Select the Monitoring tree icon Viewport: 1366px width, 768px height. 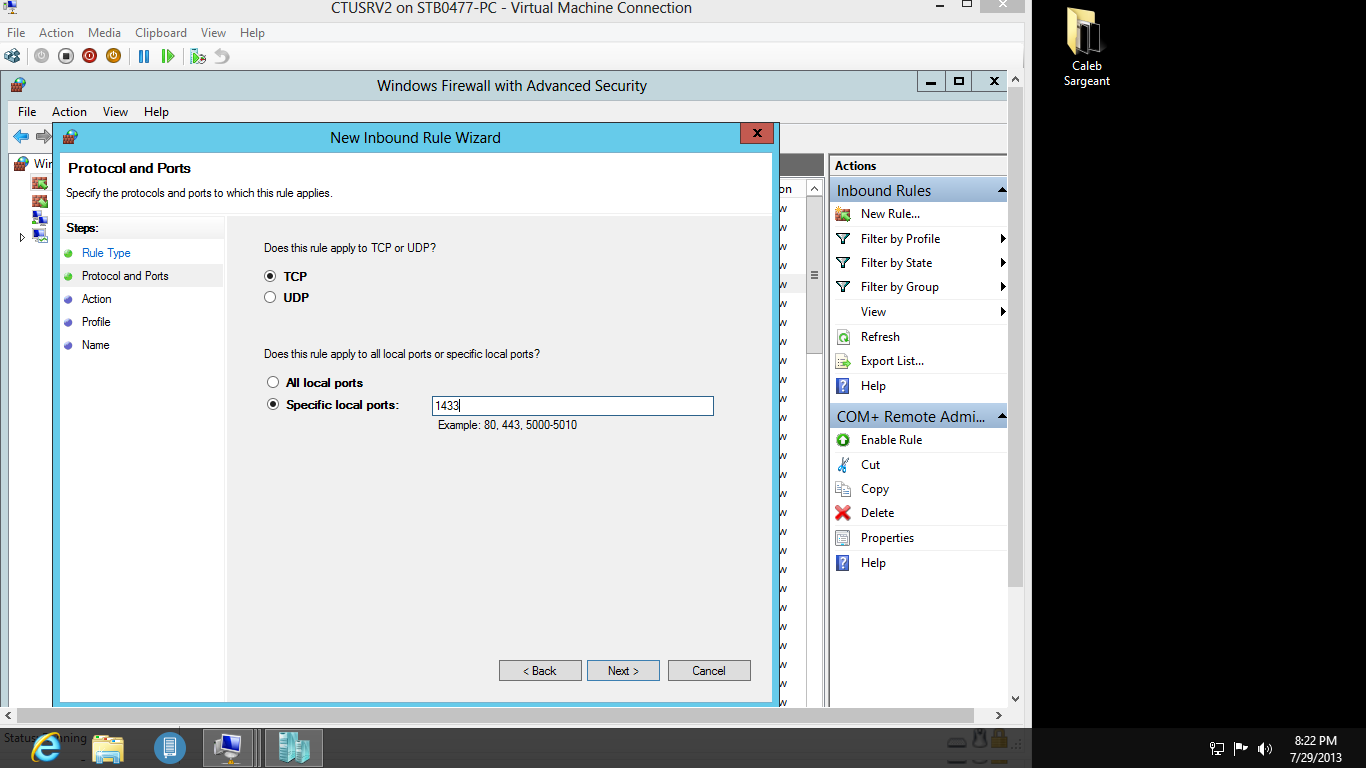pos(39,236)
